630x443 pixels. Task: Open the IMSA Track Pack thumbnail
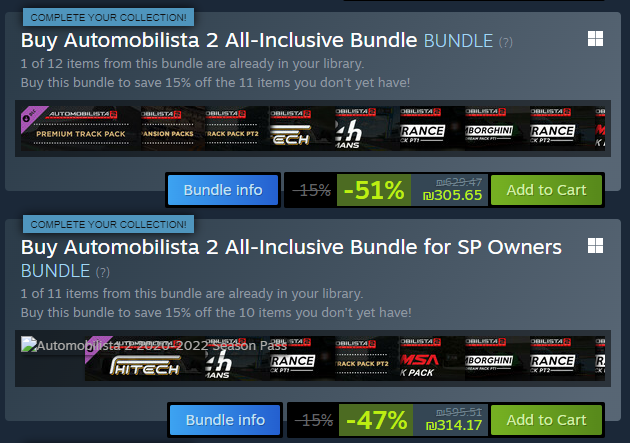[432, 358]
